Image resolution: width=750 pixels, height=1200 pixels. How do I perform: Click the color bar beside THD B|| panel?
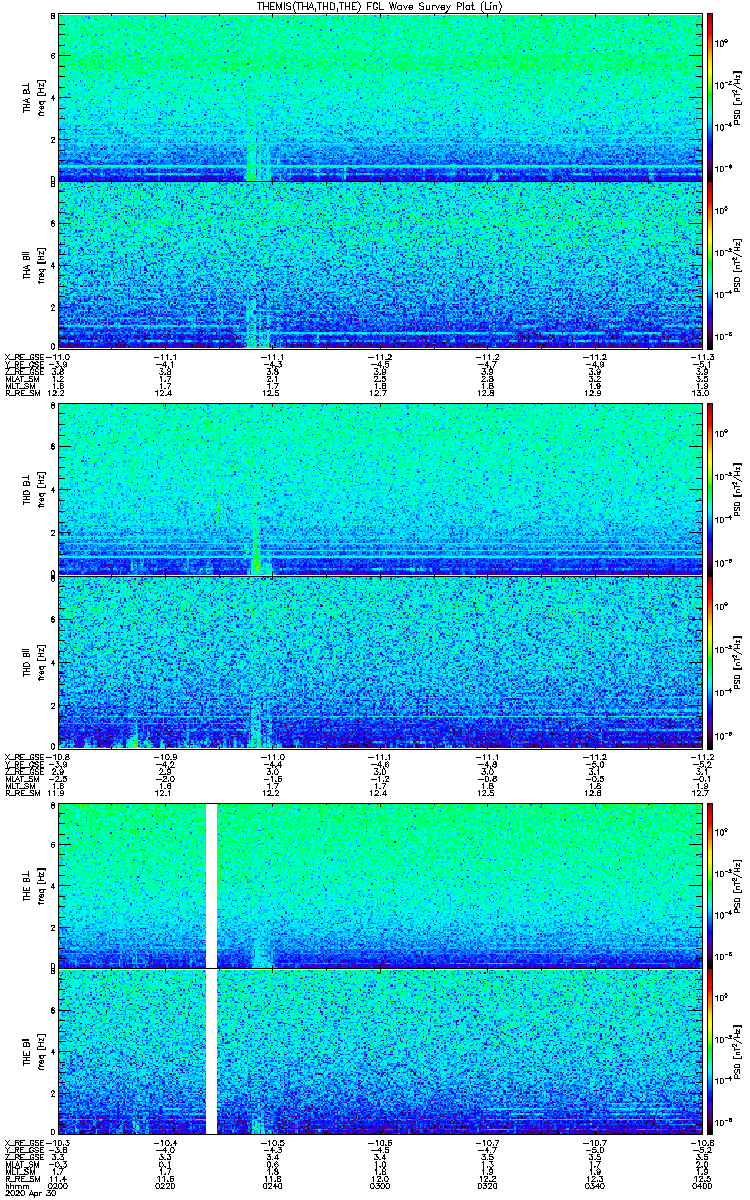[x=710, y=661]
